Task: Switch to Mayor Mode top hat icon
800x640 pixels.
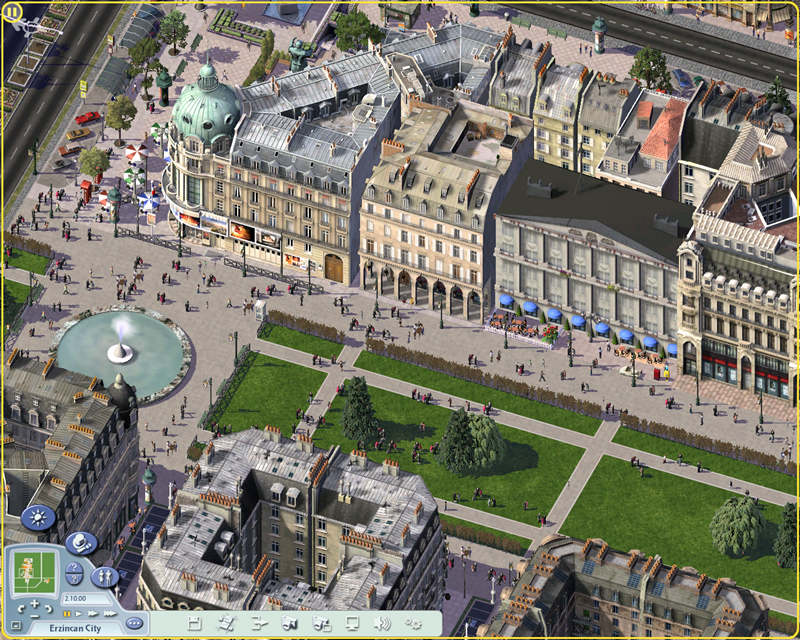Action: pos(82,543)
